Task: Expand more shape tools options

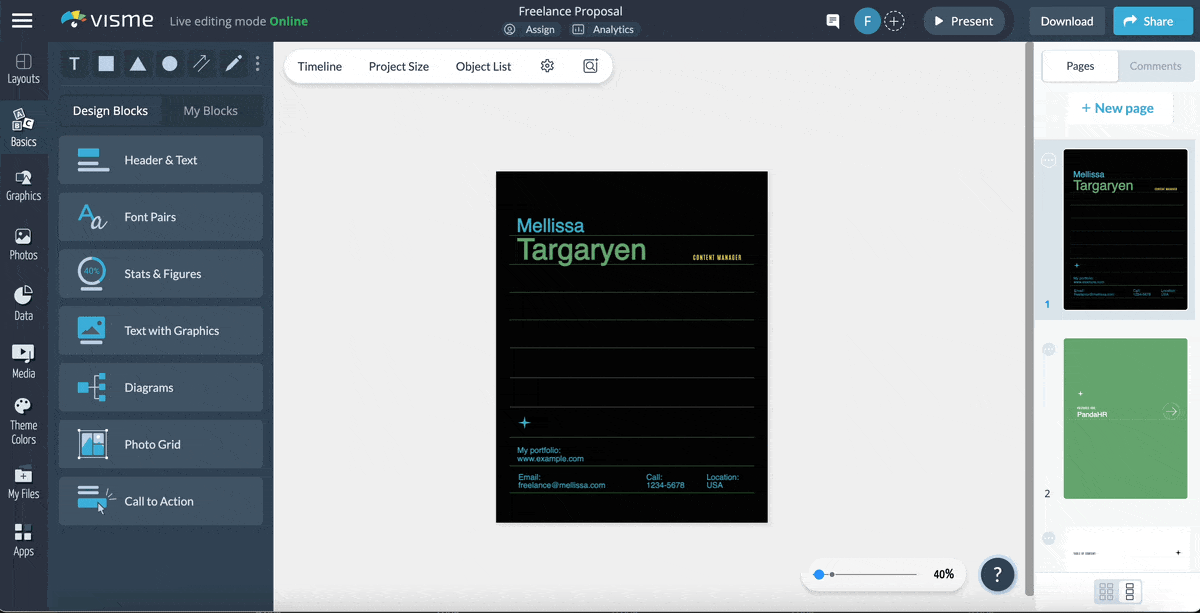Action: [258, 64]
